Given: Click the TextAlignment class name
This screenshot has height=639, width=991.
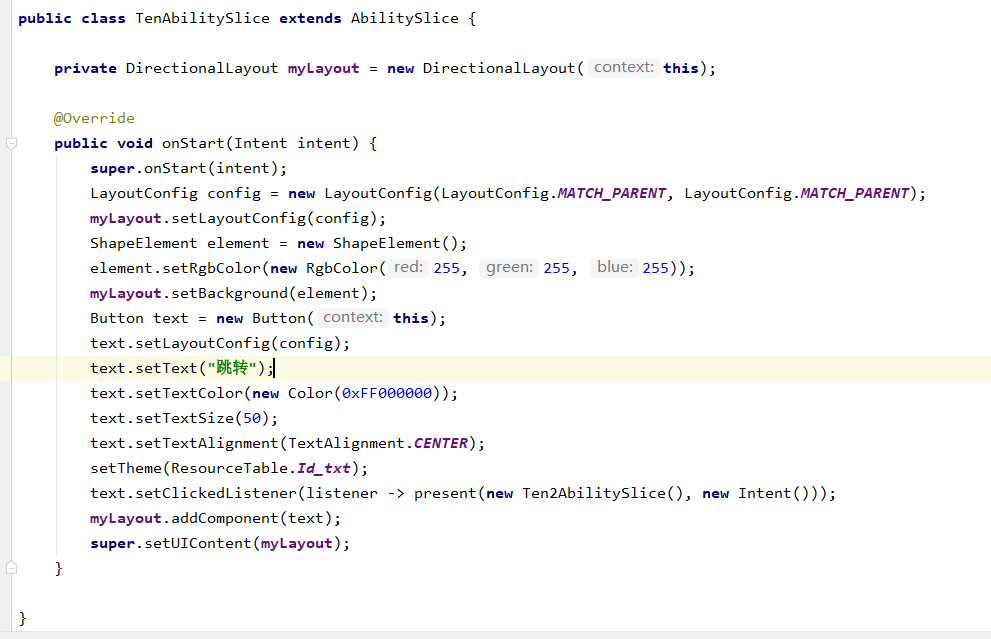Looking at the screenshot, I should (x=346, y=443).
